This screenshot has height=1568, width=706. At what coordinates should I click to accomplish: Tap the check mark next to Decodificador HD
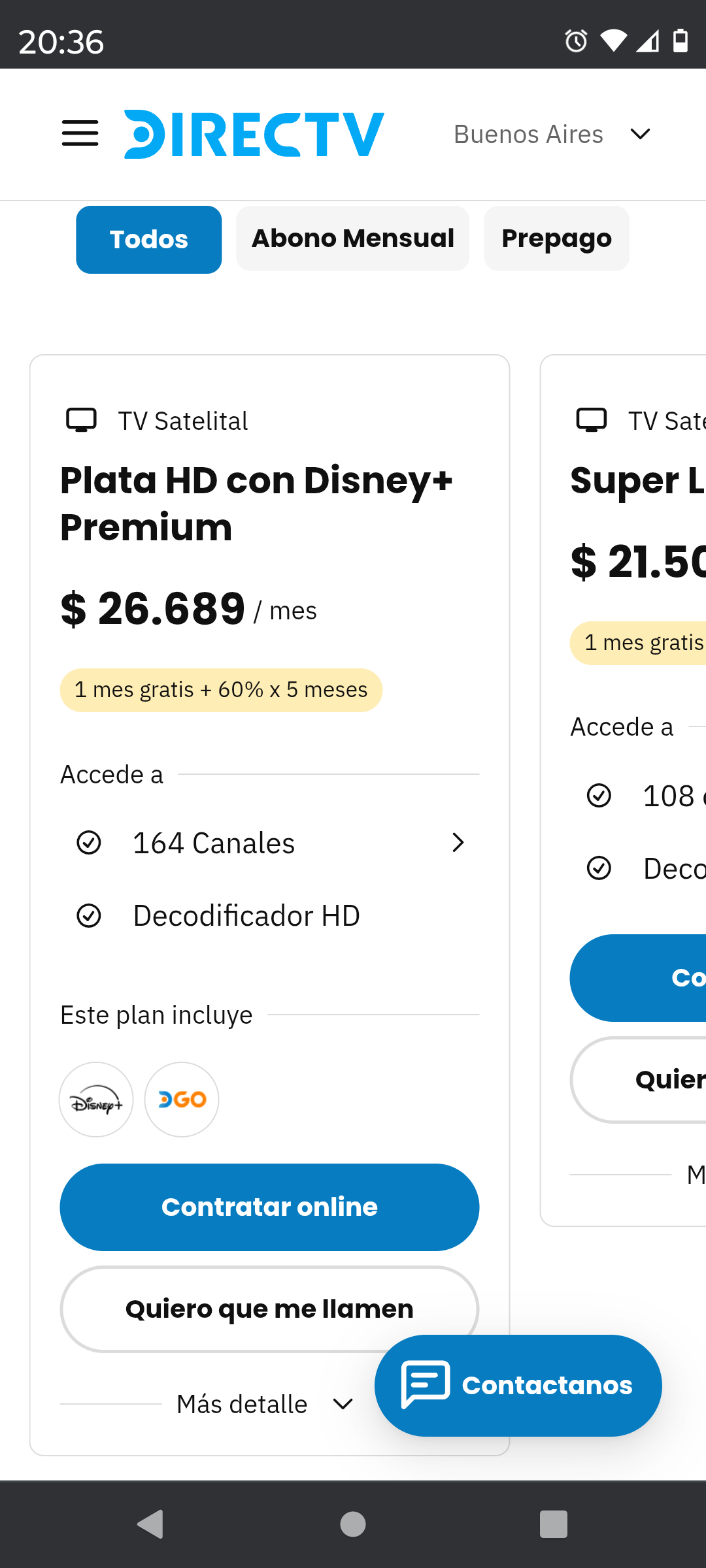[x=89, y=915]
